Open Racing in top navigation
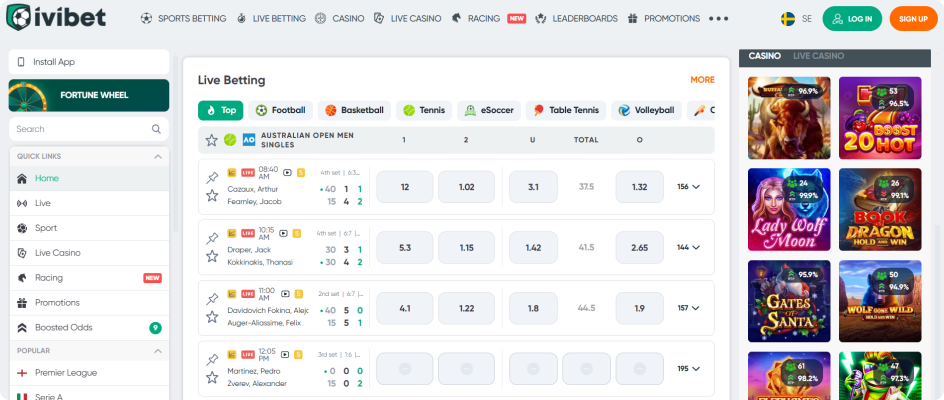This screenshot has width=944, height=400. coord(488,19)
